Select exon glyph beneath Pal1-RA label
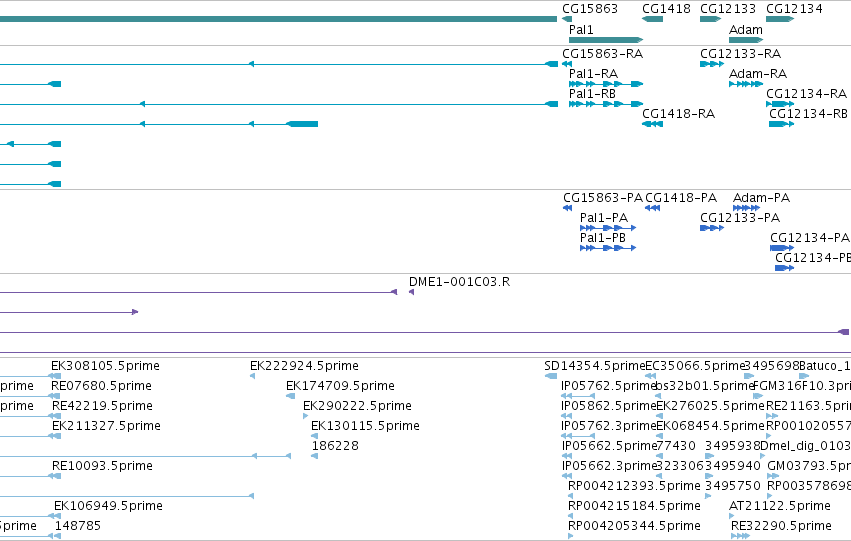Viewport: 851px width, 541px height. (x=606, y=84)
